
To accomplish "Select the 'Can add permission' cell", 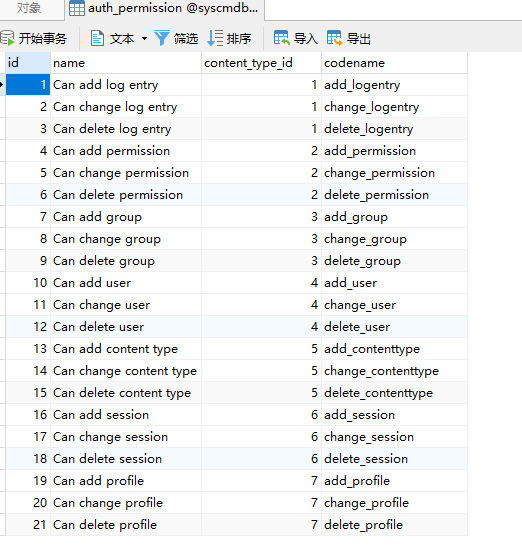I will point(126,151).
